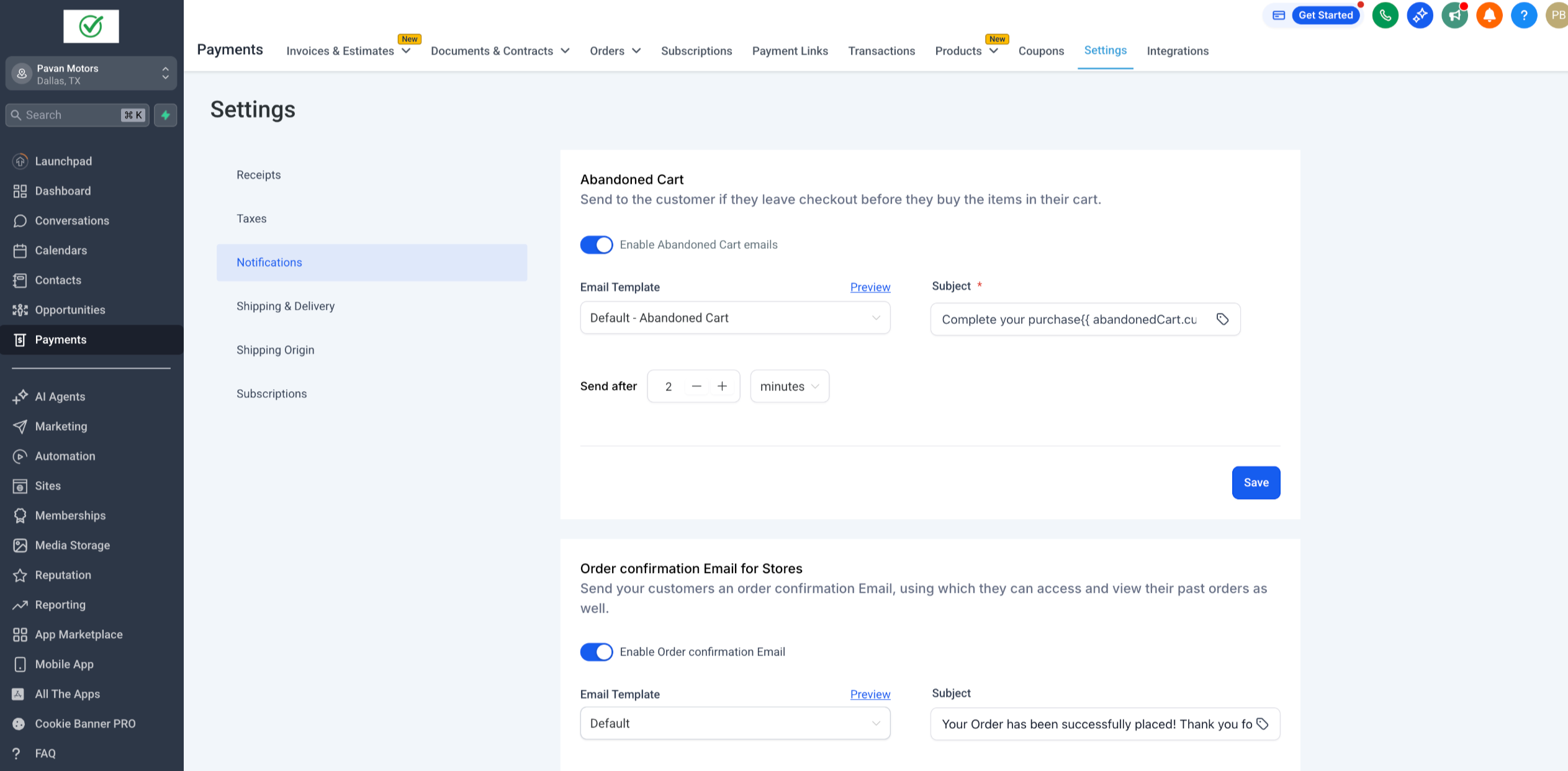Expand the minutes unit dropdown
This screenshot has height=771, width=1568.
point(789,386)
